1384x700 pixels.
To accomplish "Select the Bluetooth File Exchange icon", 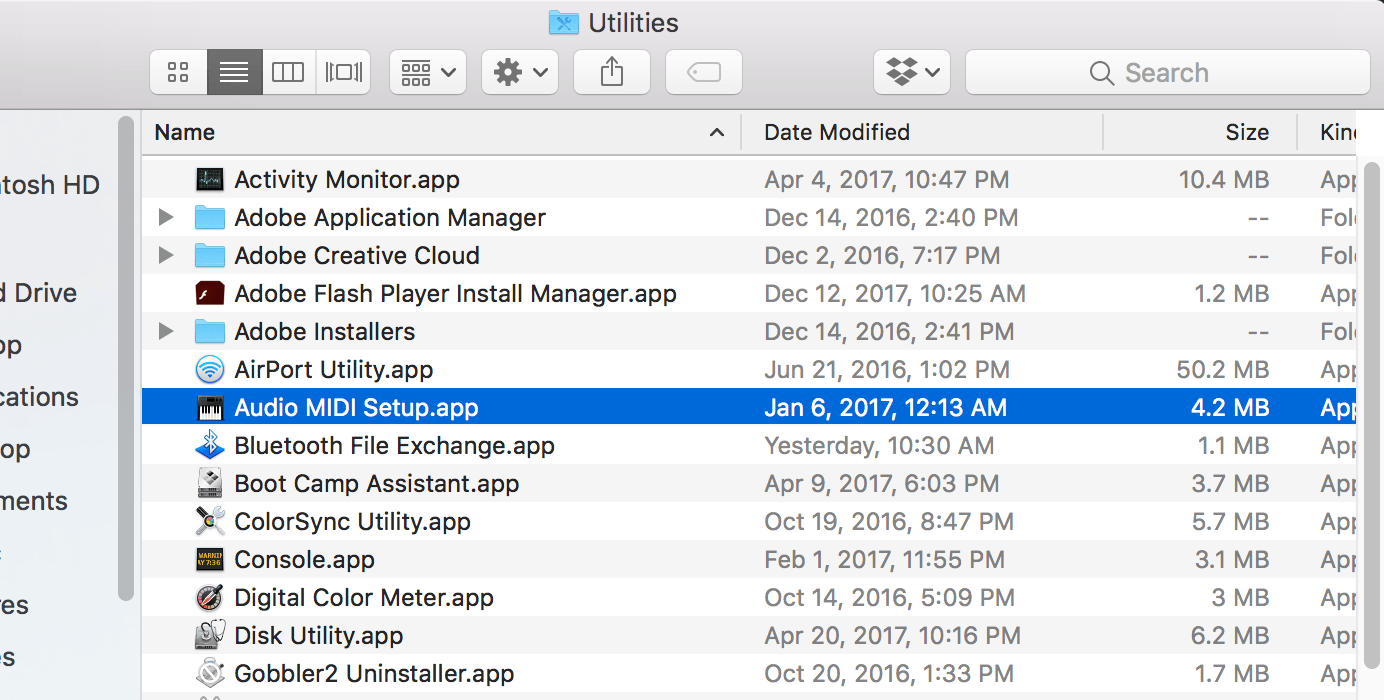I will (210, 446).
